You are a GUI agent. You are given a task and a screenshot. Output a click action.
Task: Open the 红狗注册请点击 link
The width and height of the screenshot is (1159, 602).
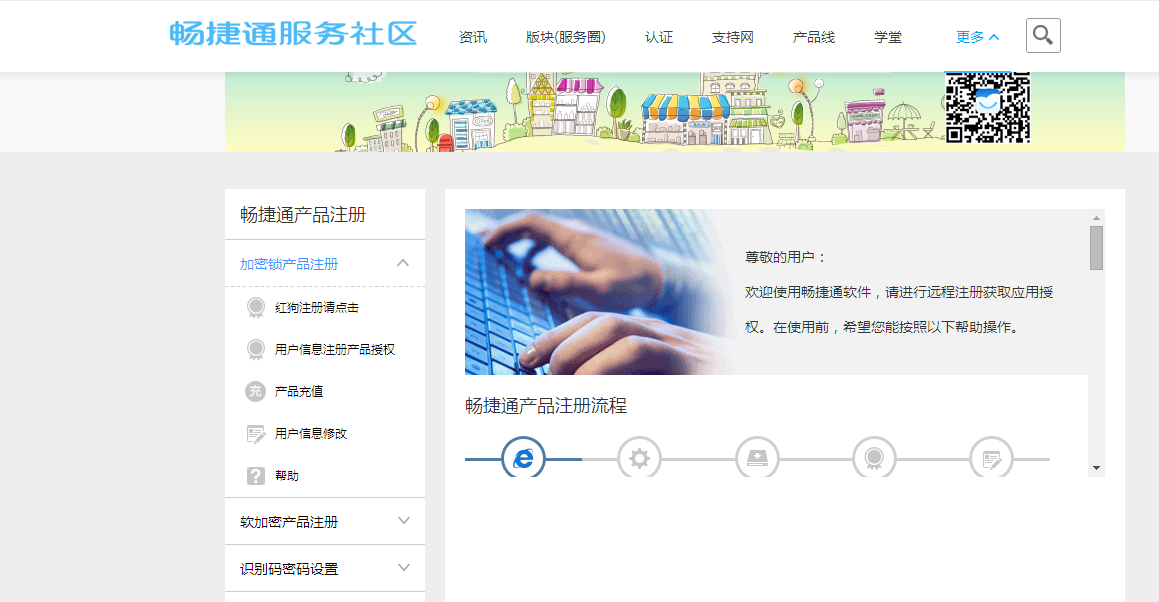316,308
